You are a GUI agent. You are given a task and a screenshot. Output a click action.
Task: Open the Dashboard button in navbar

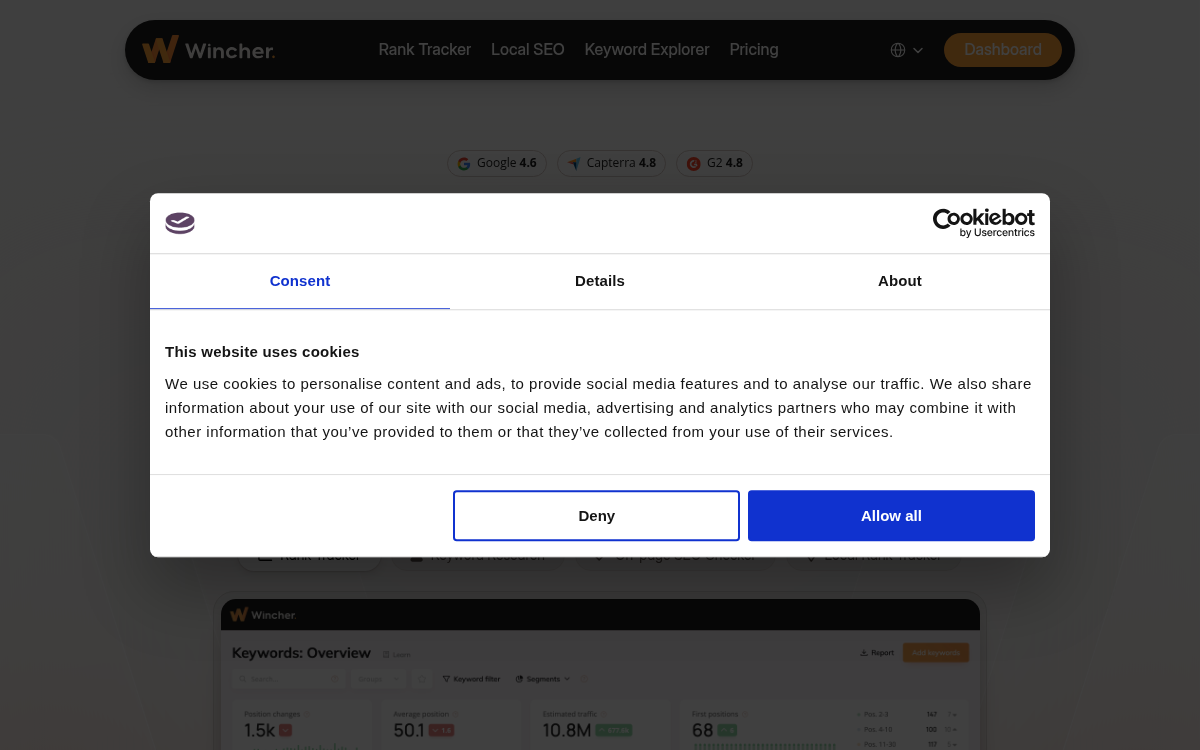coord(1003,50)
